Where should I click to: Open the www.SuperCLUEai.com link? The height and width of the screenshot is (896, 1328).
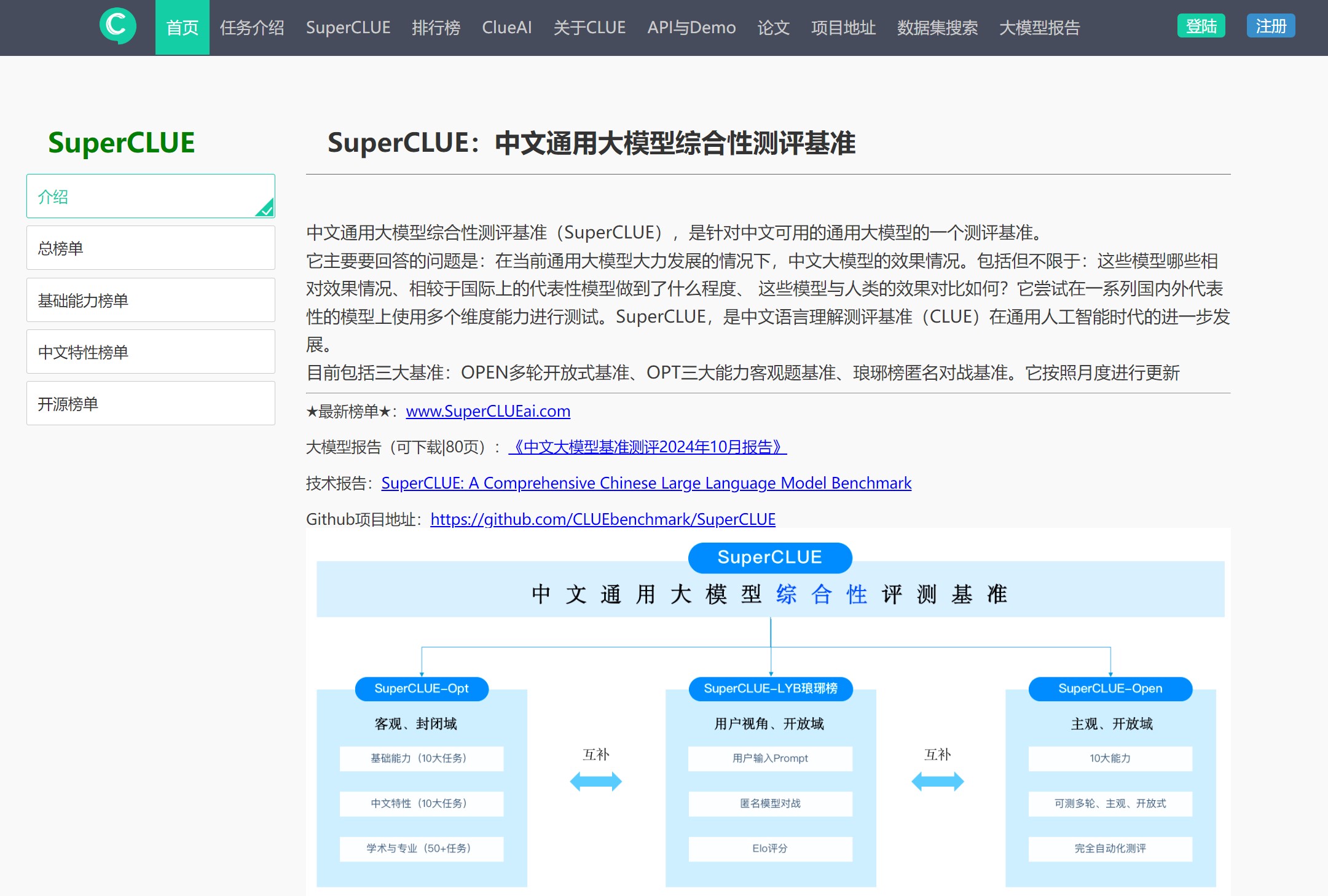pos(488,411)
